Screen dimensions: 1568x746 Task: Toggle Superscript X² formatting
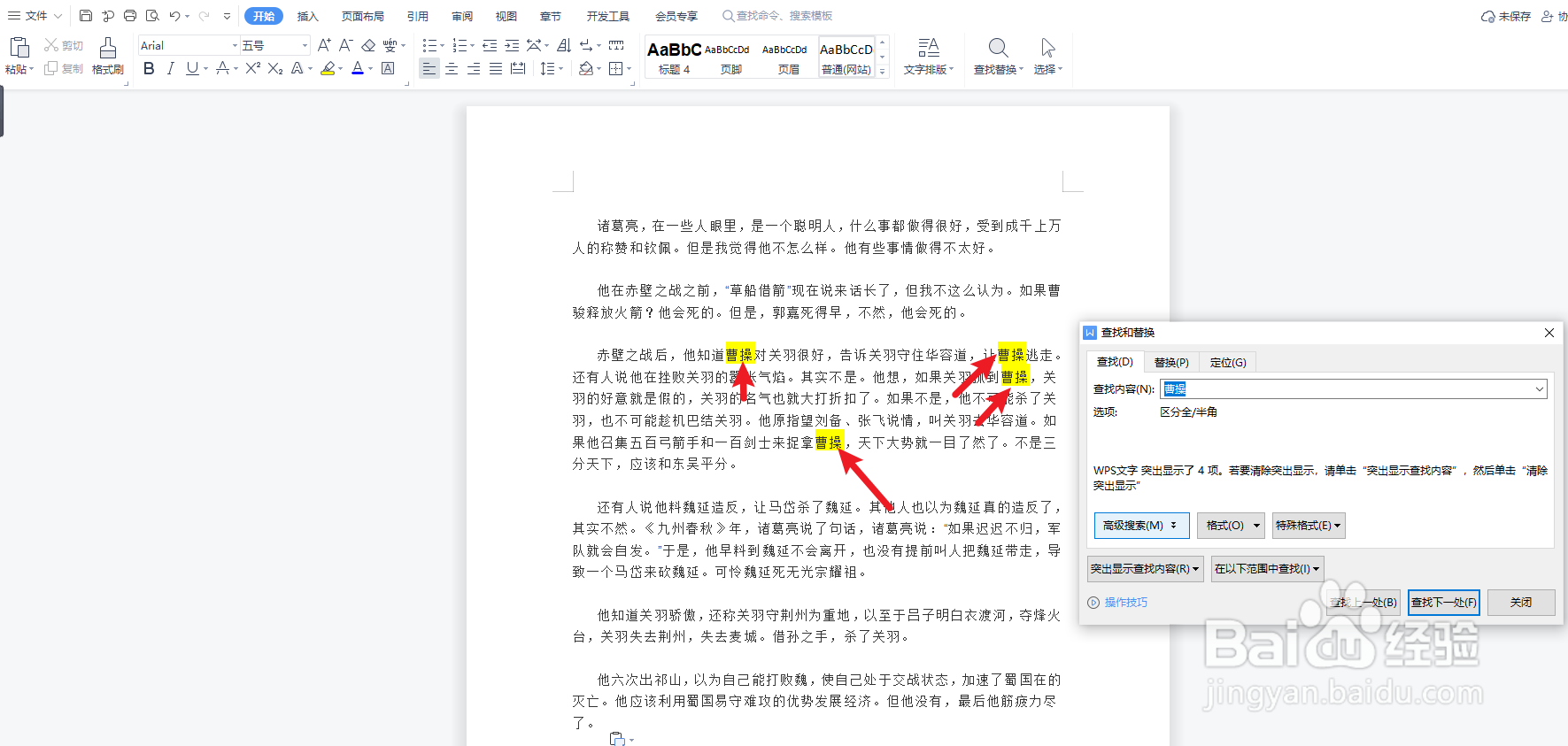(x=253, y=68)
